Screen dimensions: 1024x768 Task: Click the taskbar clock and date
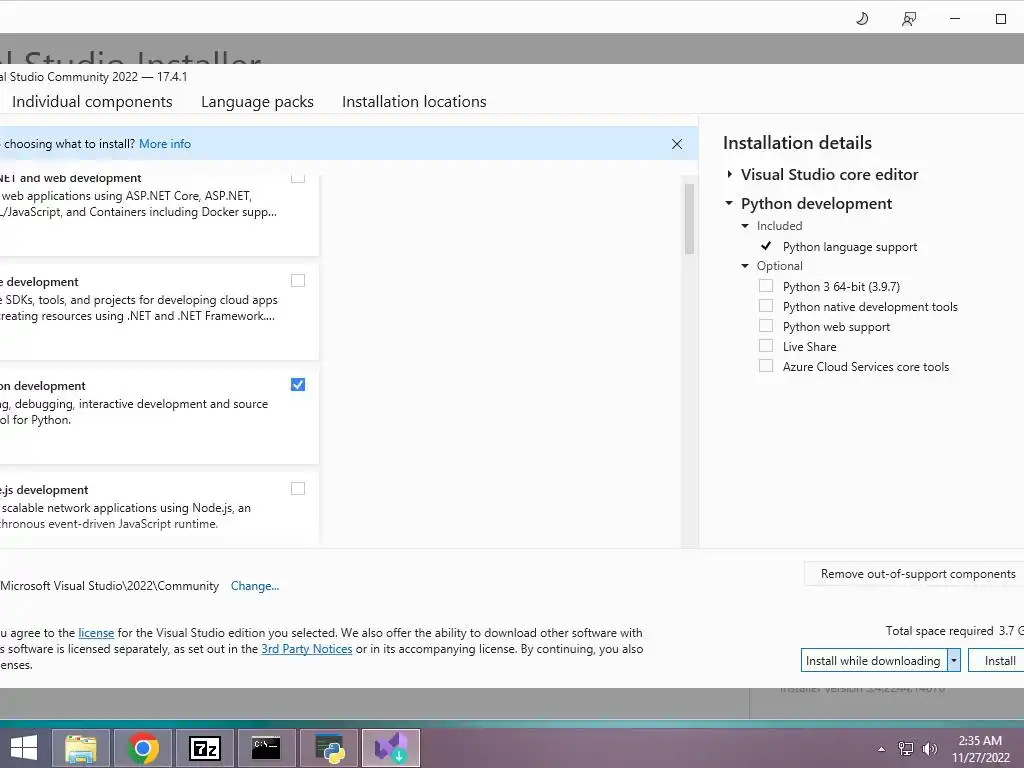[x=980, y=749]
